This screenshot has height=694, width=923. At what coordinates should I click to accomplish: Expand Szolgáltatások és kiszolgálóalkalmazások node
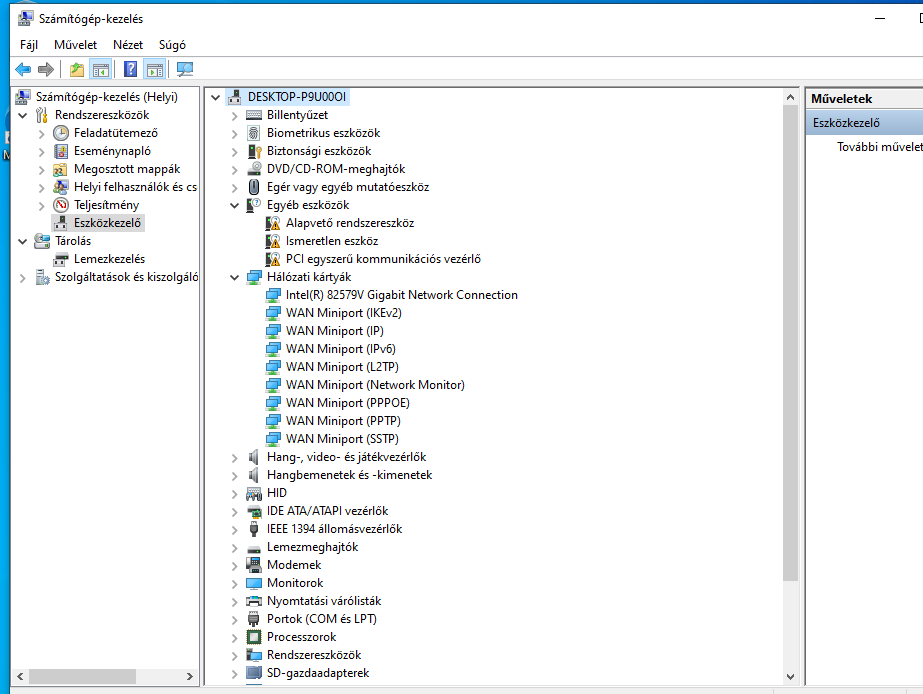coord(23,278)
